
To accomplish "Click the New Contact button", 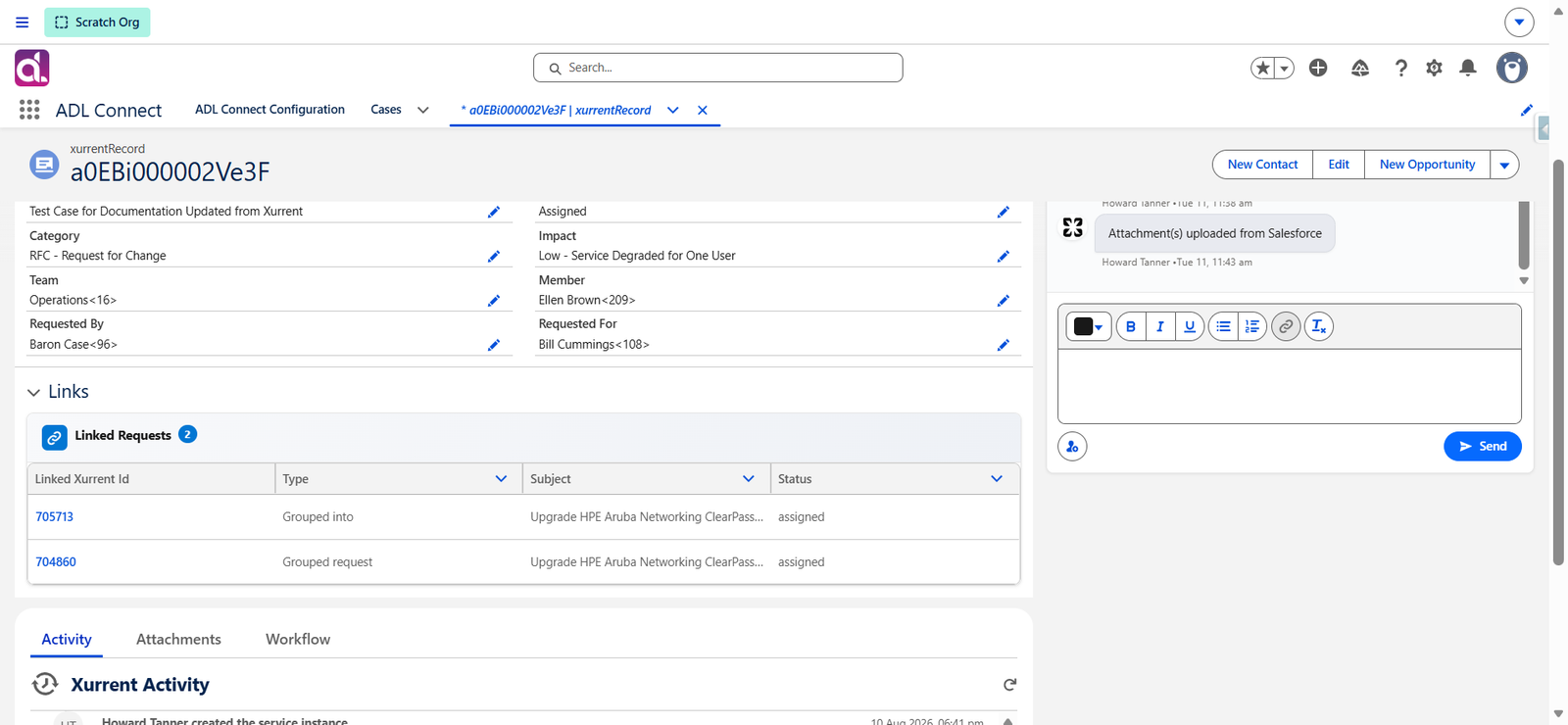I will tap(1262, 165).
